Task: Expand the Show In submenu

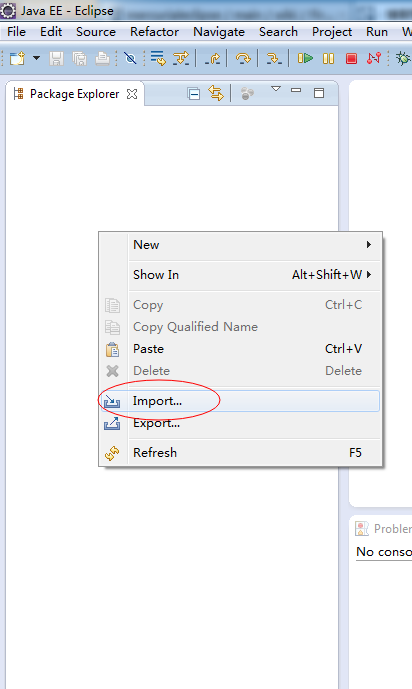Action: click(x=240, y=275)
